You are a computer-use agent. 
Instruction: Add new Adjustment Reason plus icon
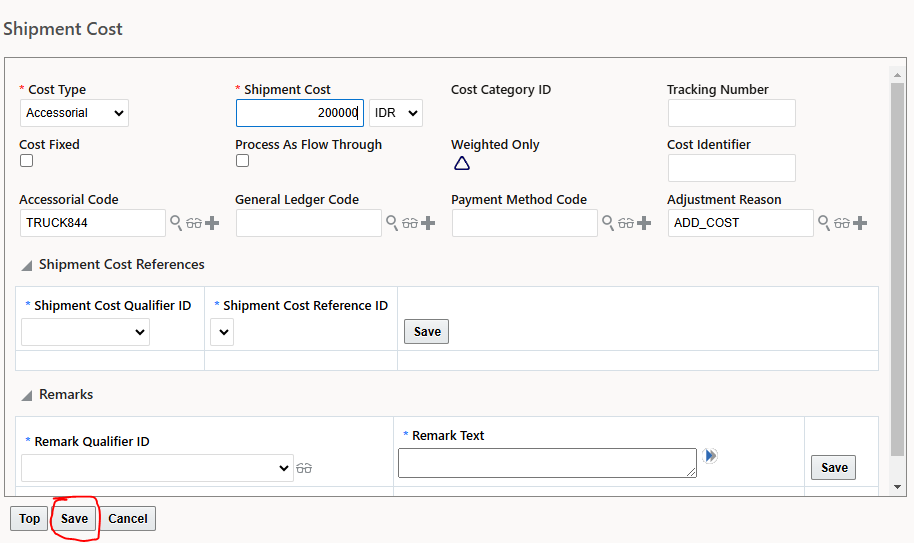[860, 223]
